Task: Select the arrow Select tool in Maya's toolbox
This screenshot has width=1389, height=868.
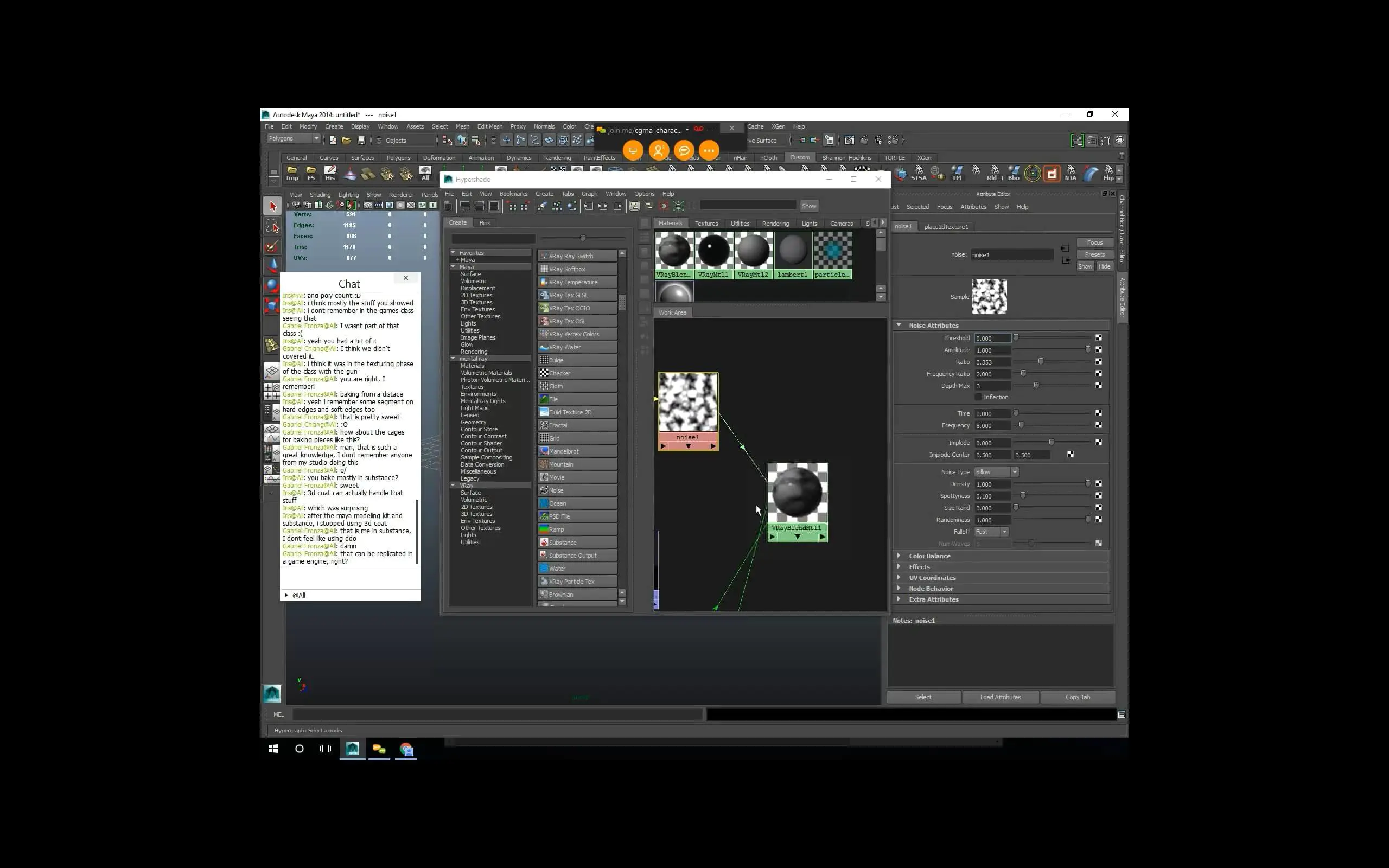Action: pos(272,206)
